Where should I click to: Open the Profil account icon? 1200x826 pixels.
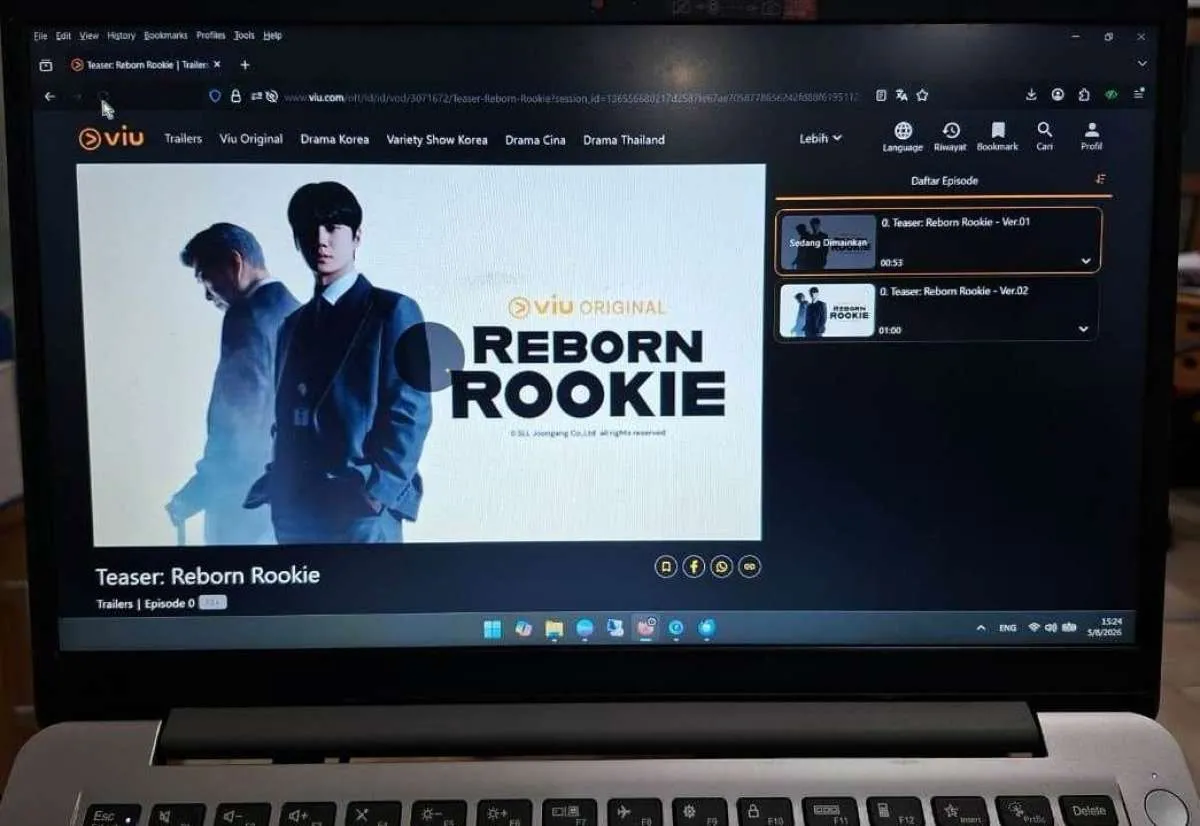click(1091, 136)
